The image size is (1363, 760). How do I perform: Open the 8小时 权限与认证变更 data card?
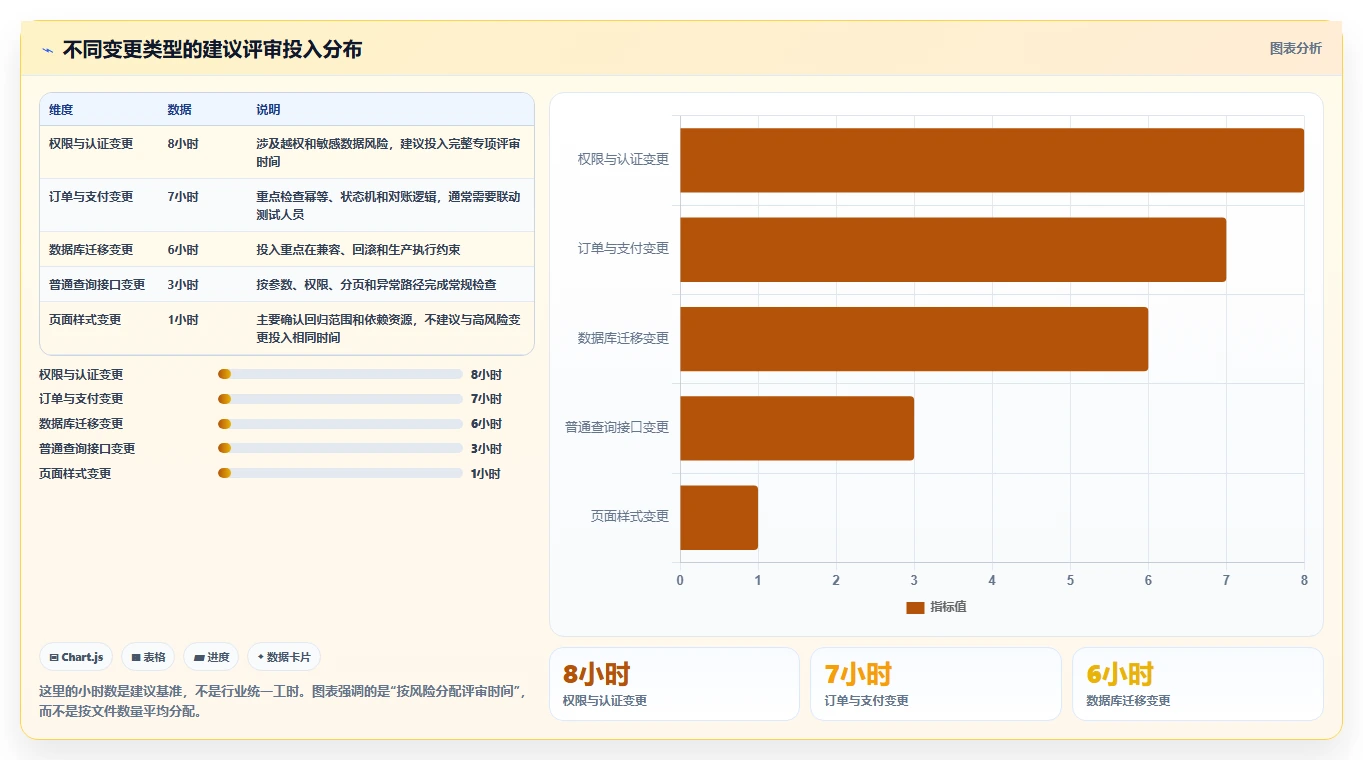(x=674, y=684)
